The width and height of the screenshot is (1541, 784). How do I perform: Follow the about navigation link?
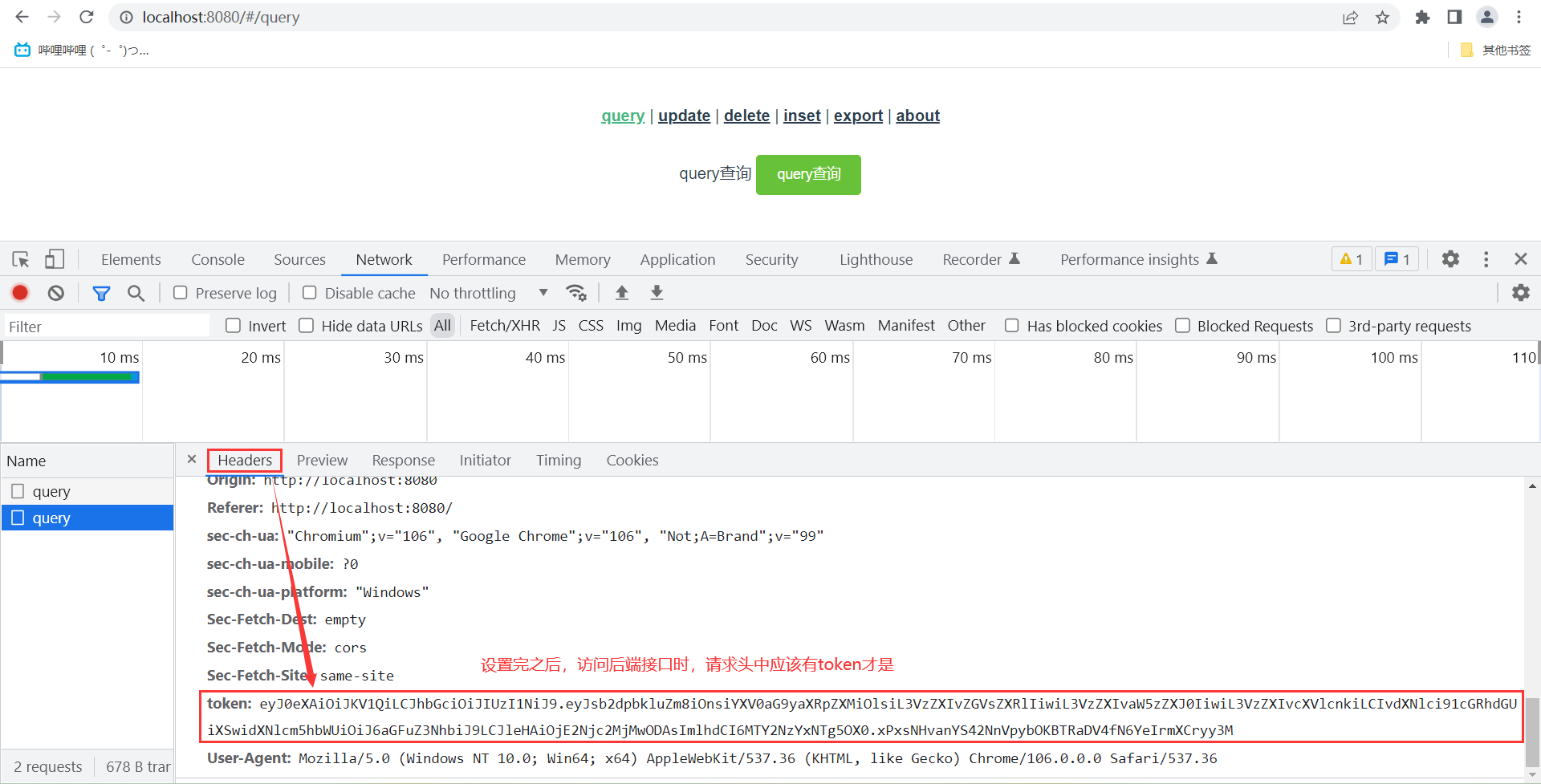pos(917,116)
